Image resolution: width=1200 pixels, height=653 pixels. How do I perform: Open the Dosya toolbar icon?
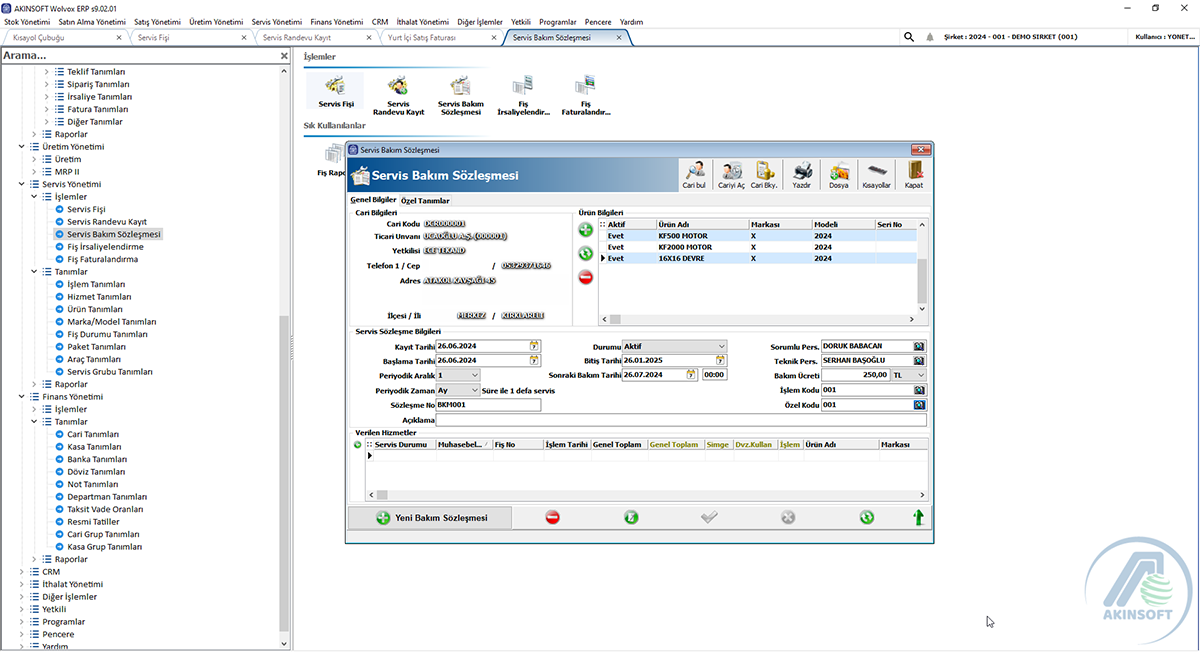(838, 174)
